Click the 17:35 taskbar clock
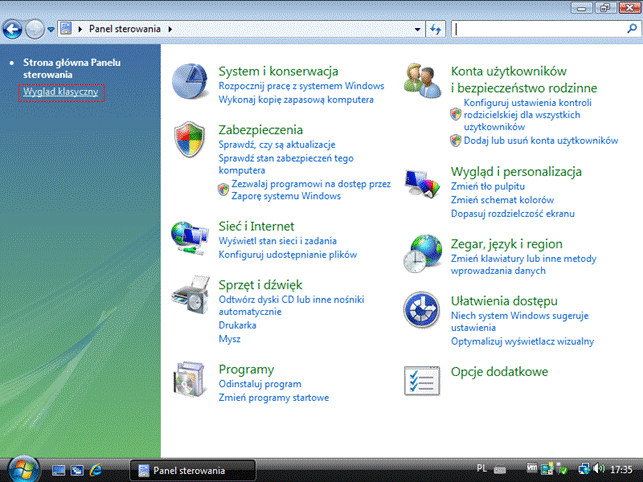 [x=621, y=469]
